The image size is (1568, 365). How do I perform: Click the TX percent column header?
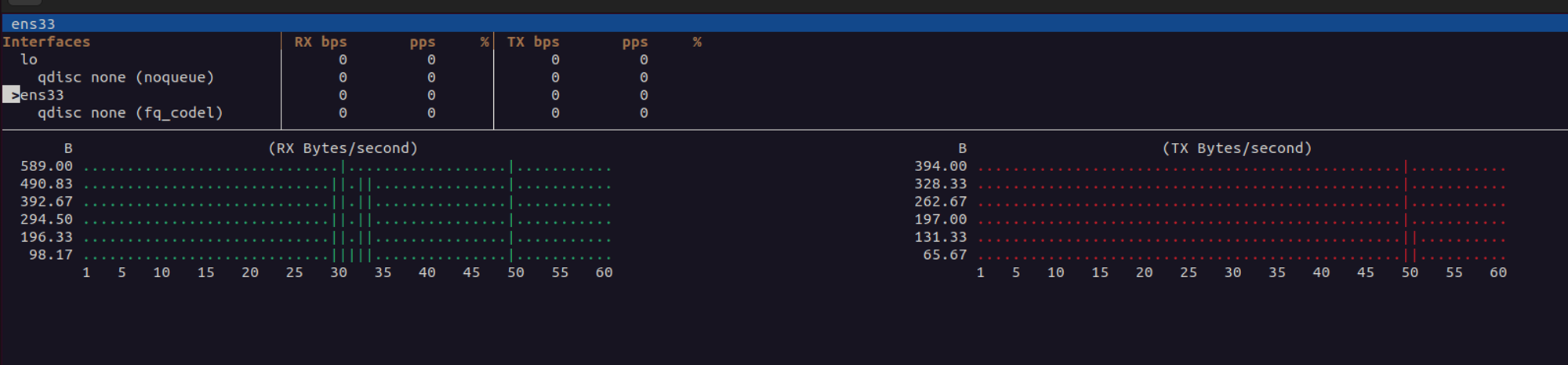(697, 42)
